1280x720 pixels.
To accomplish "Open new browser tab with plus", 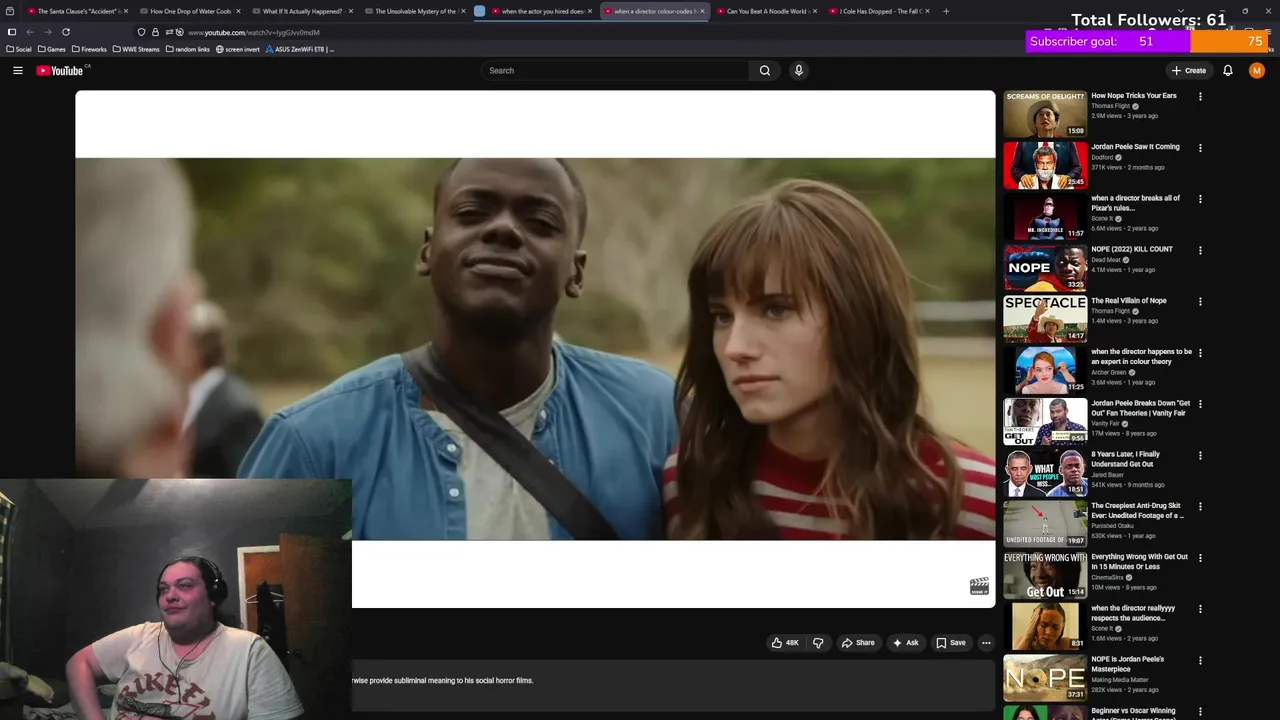I will click(946, 11).
